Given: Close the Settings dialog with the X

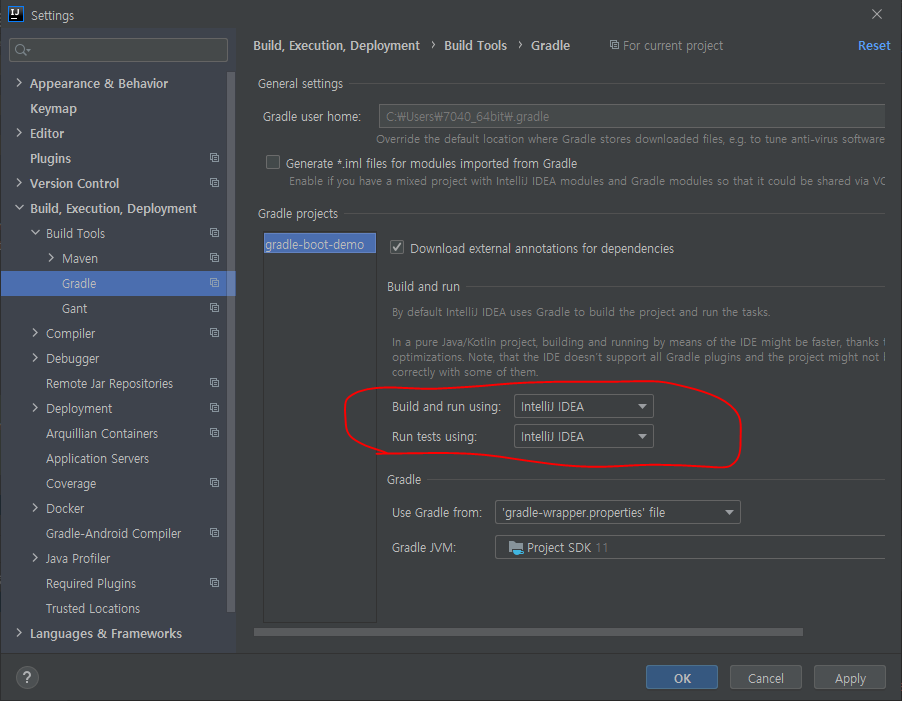Looking at the screenshot, I should click(x=877, y=14).
